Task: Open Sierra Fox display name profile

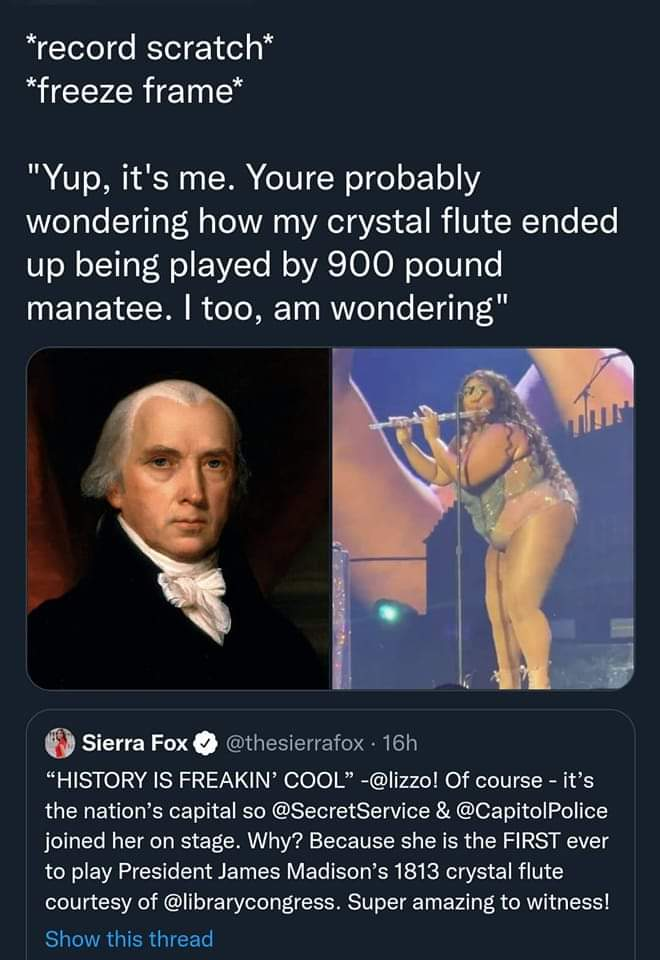Action: 135,743
